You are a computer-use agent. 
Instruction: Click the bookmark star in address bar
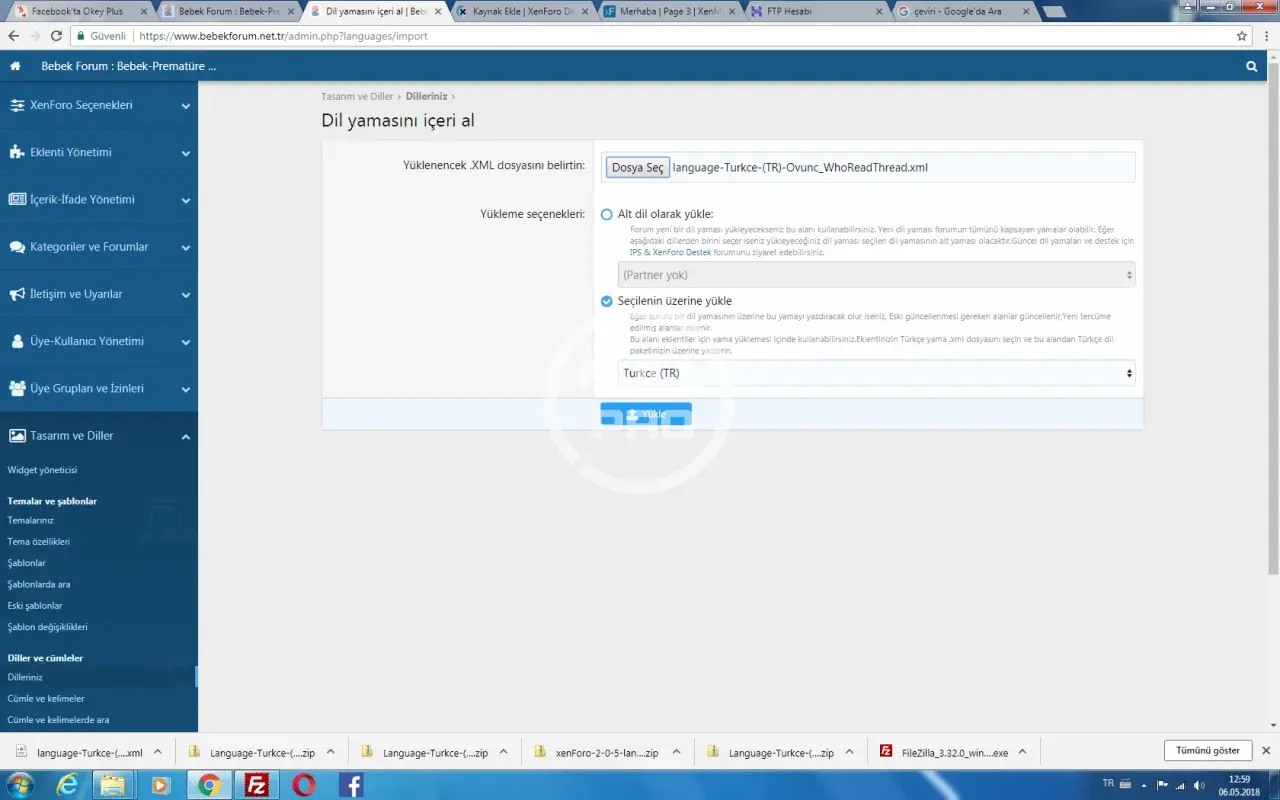tap(1242, 35)
